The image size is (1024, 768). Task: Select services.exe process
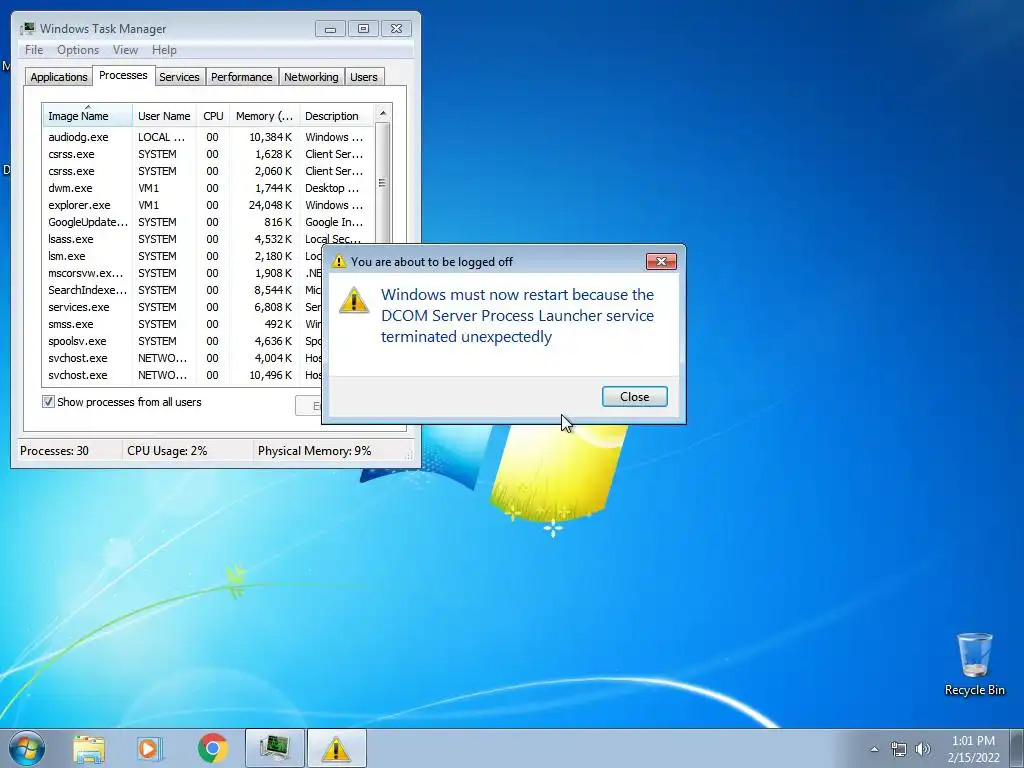coord(182,307)
